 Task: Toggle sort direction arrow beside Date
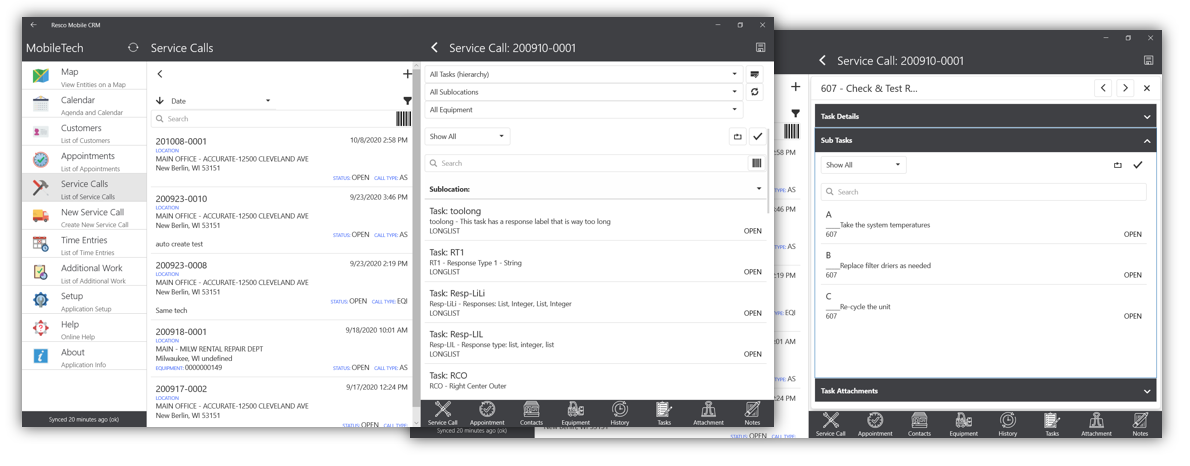160,101
